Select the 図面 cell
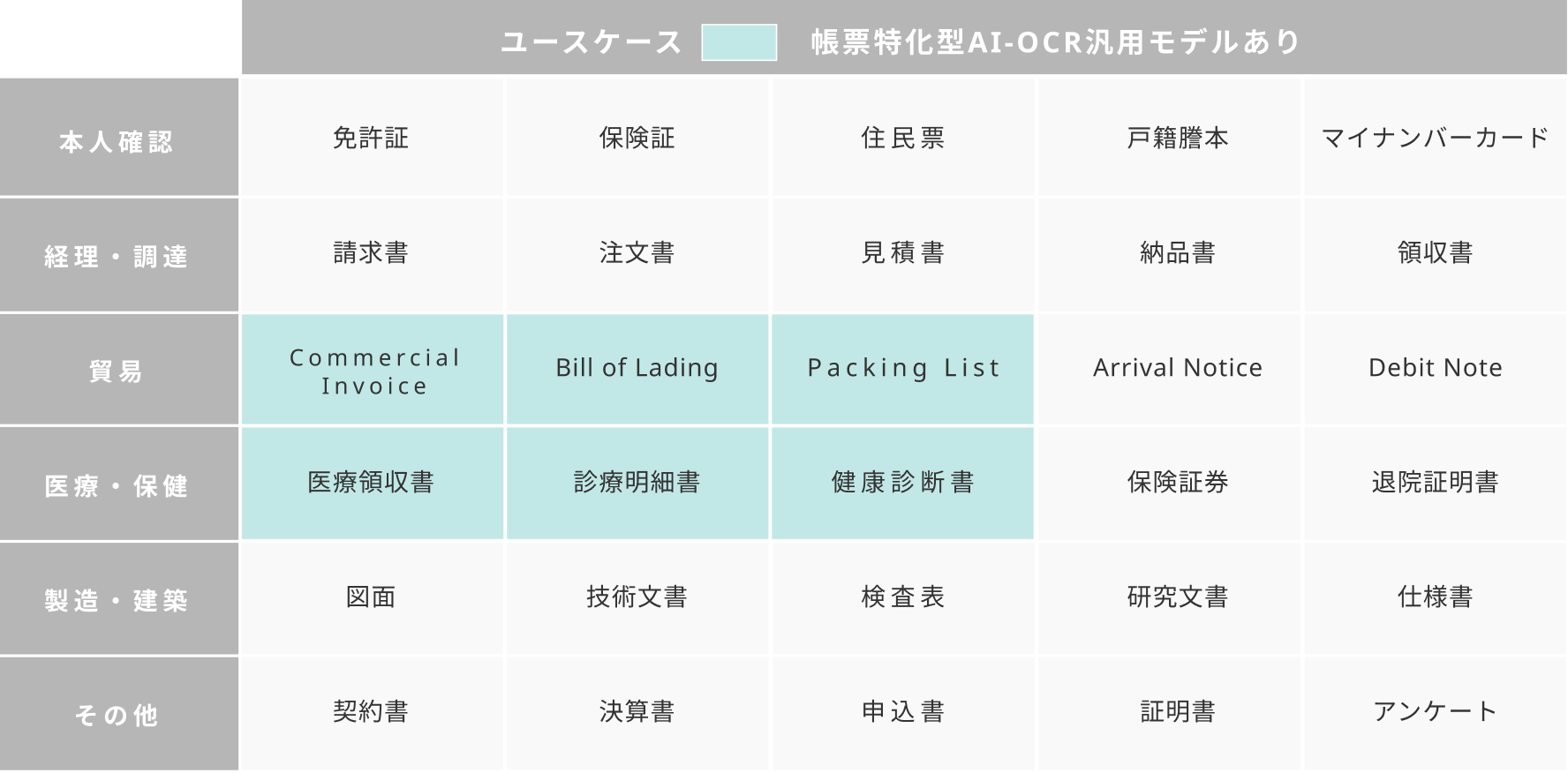The image size is (1568, 773). coord(372,597)
